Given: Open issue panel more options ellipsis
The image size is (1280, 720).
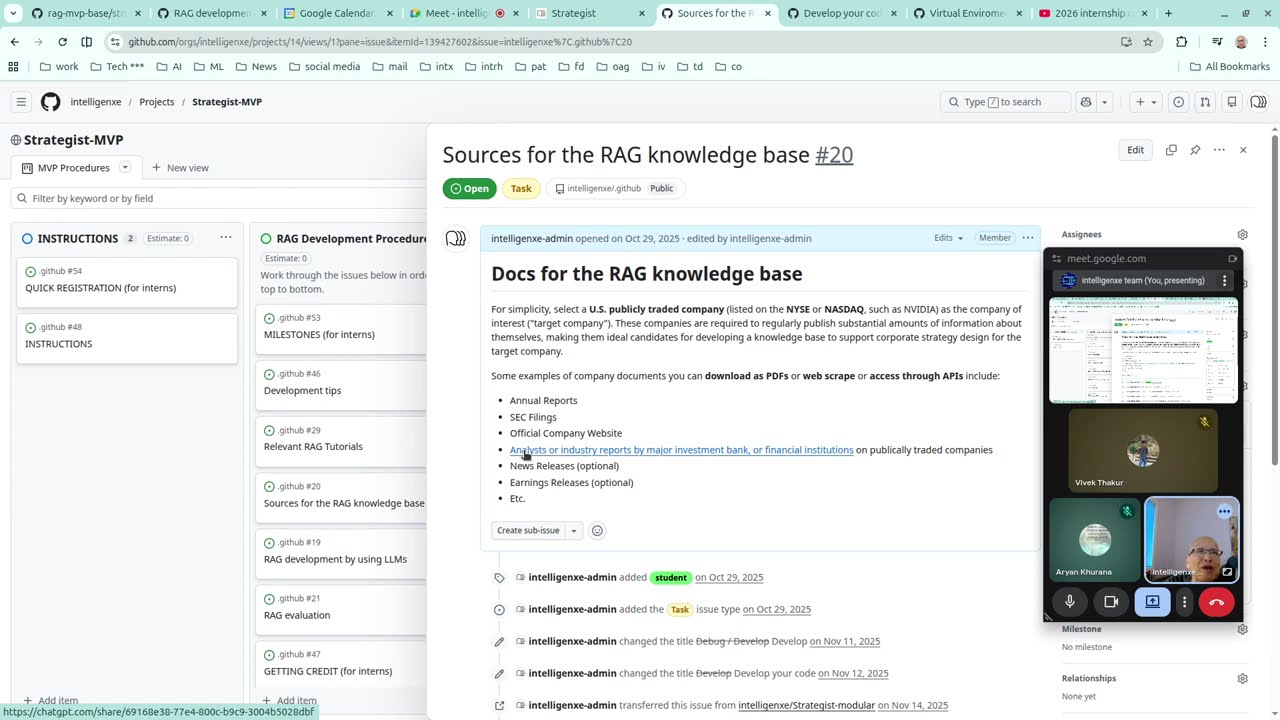Looking at the screenshot, I should click(x=1219, y=150).
